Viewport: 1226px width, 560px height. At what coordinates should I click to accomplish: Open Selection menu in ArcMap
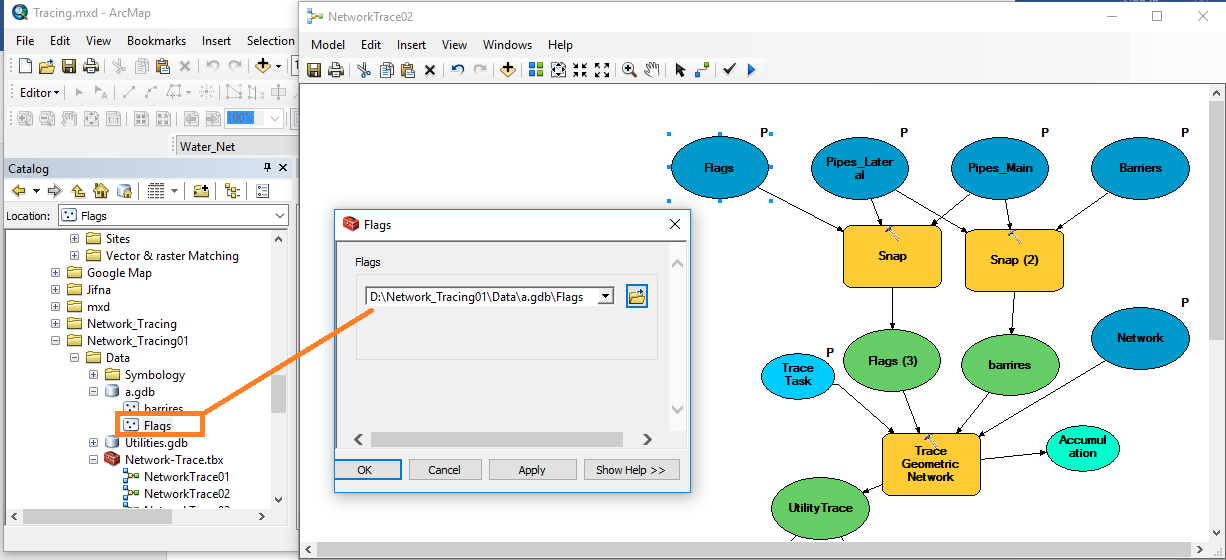coord(270,41)
